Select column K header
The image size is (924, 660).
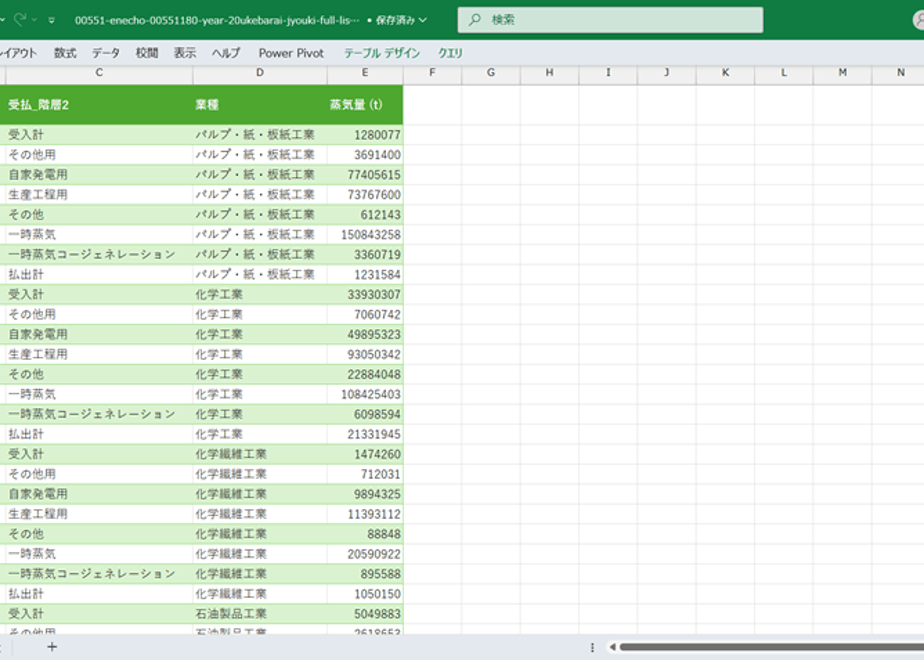725,72
